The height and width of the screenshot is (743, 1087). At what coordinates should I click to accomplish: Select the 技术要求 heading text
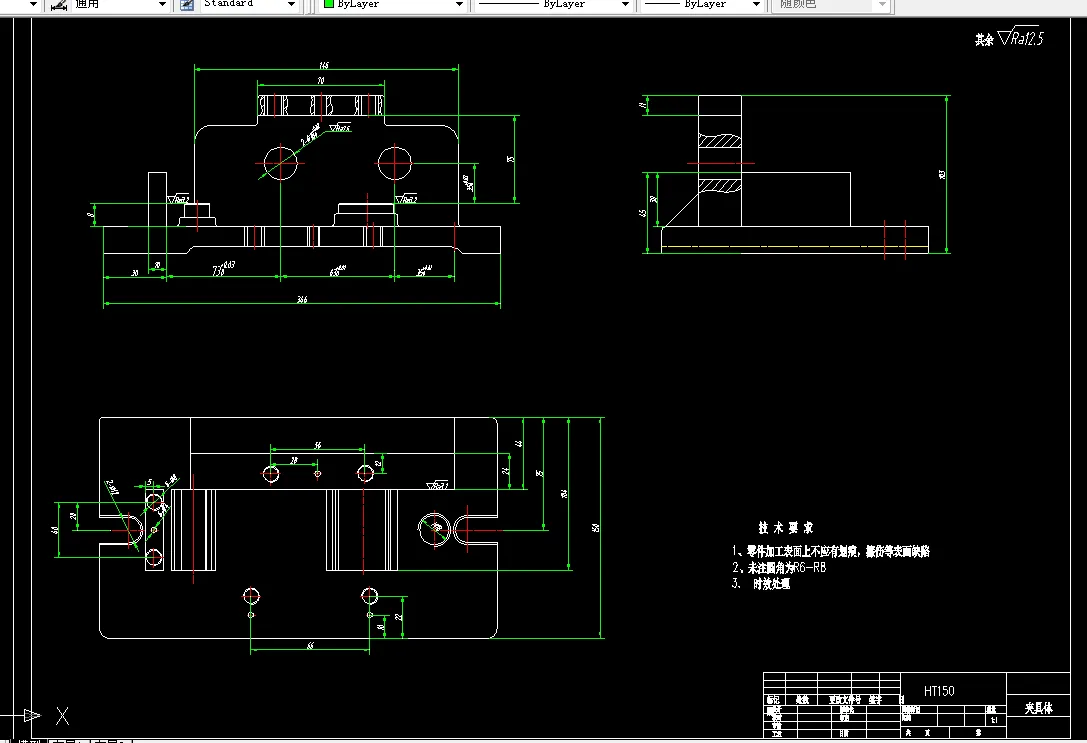785,527
